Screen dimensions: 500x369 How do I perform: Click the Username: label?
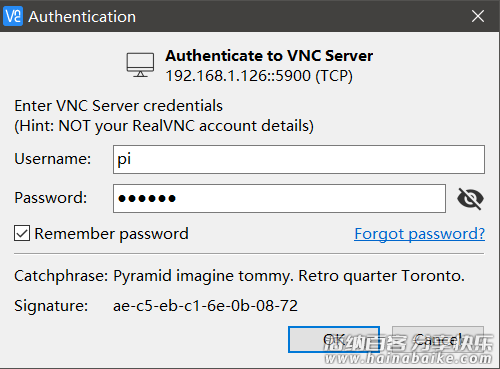[x=53, y=159]
